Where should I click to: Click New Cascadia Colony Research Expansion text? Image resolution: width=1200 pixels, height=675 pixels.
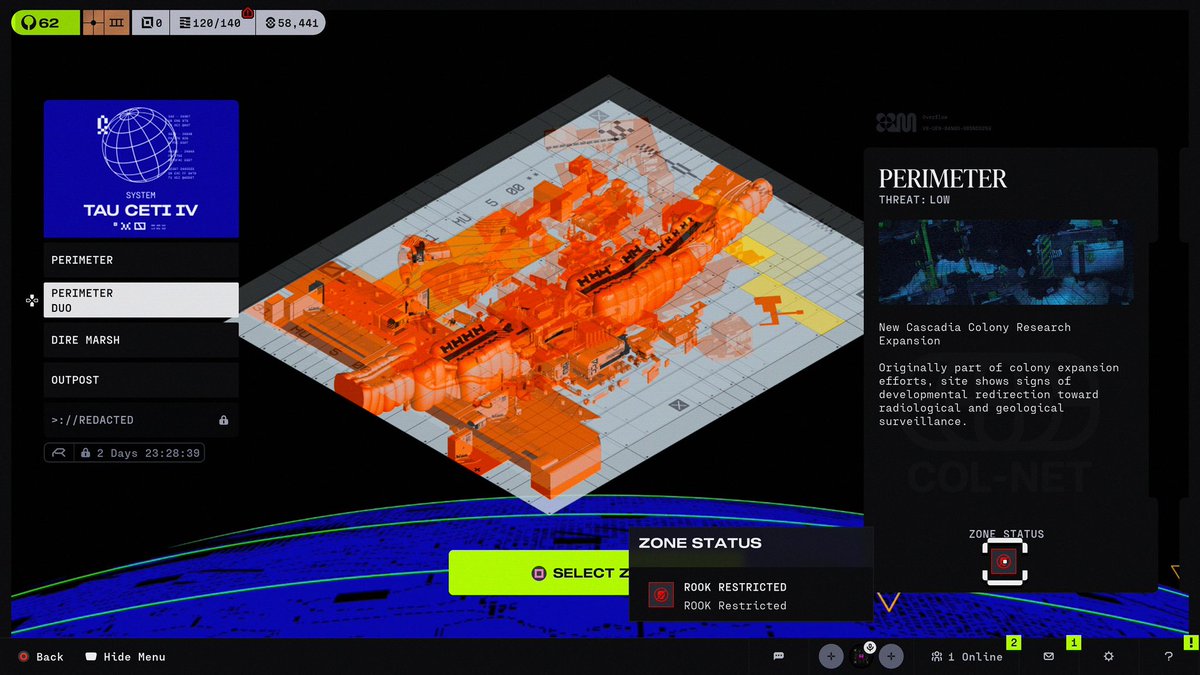pos(975,334)
